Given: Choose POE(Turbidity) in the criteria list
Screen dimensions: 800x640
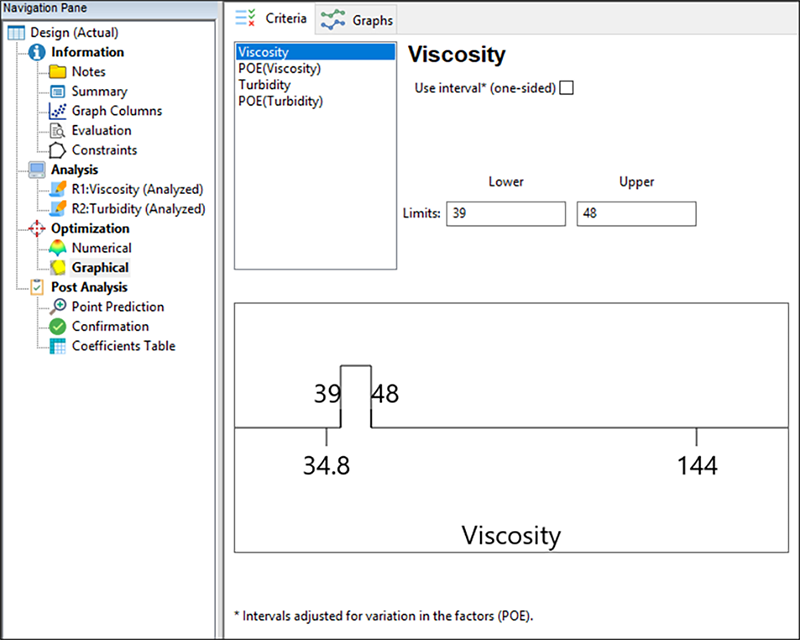Looking at the screenshot, I should click(281, 101).
